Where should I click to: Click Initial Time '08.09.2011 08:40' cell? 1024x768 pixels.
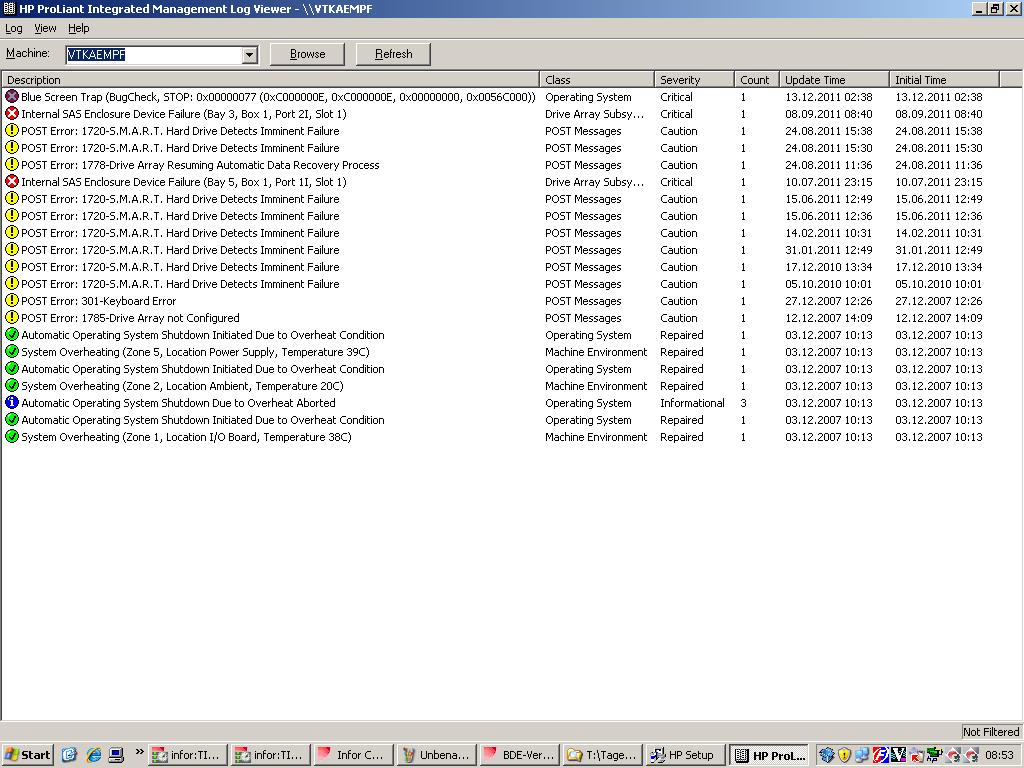(938, 114)
